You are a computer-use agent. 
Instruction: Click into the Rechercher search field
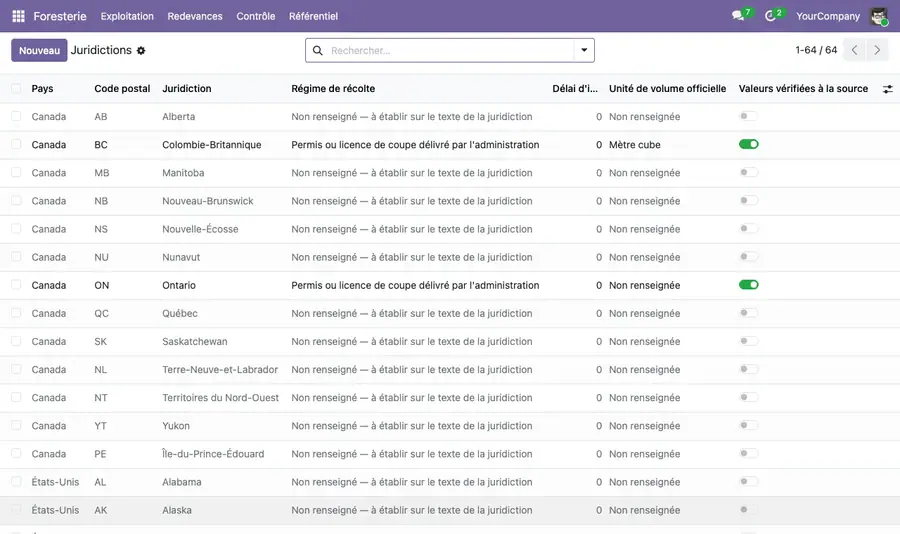[450, 51]
